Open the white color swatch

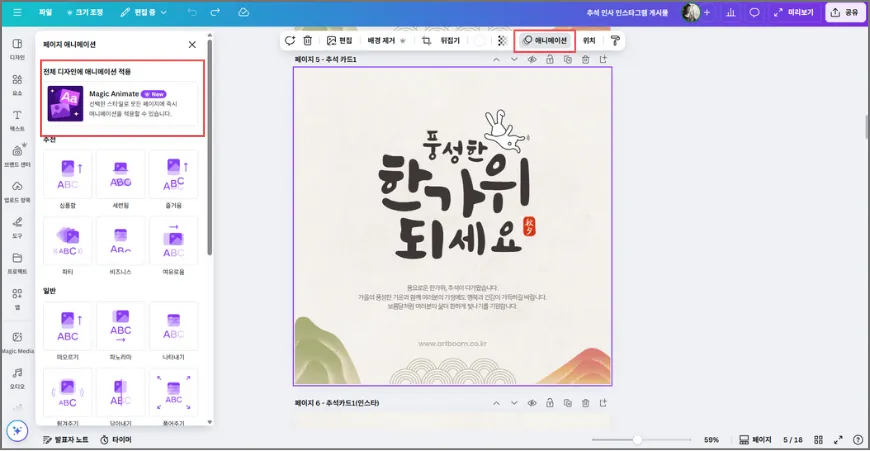point(480,40)
